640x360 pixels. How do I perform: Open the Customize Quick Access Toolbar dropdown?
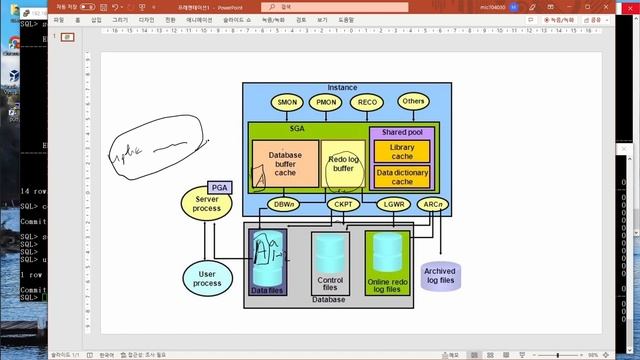point(154,7)
